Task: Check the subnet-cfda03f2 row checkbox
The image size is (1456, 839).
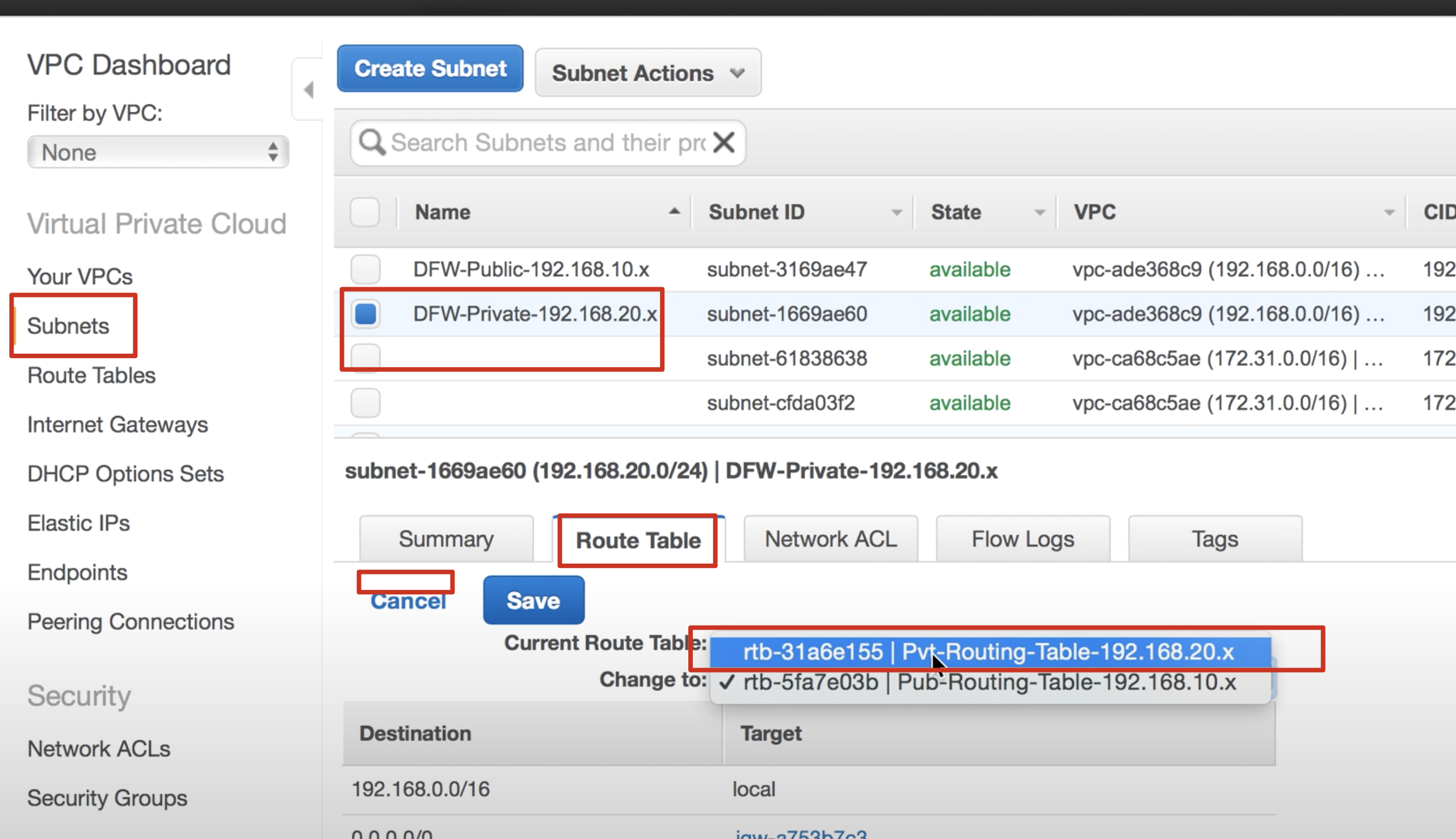Action: 365,402
